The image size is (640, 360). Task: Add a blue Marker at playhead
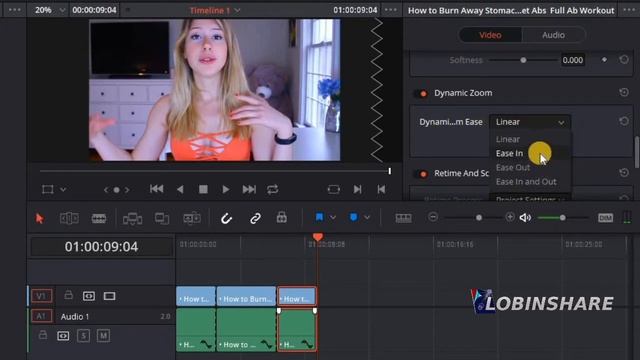[x=353, y=217]
